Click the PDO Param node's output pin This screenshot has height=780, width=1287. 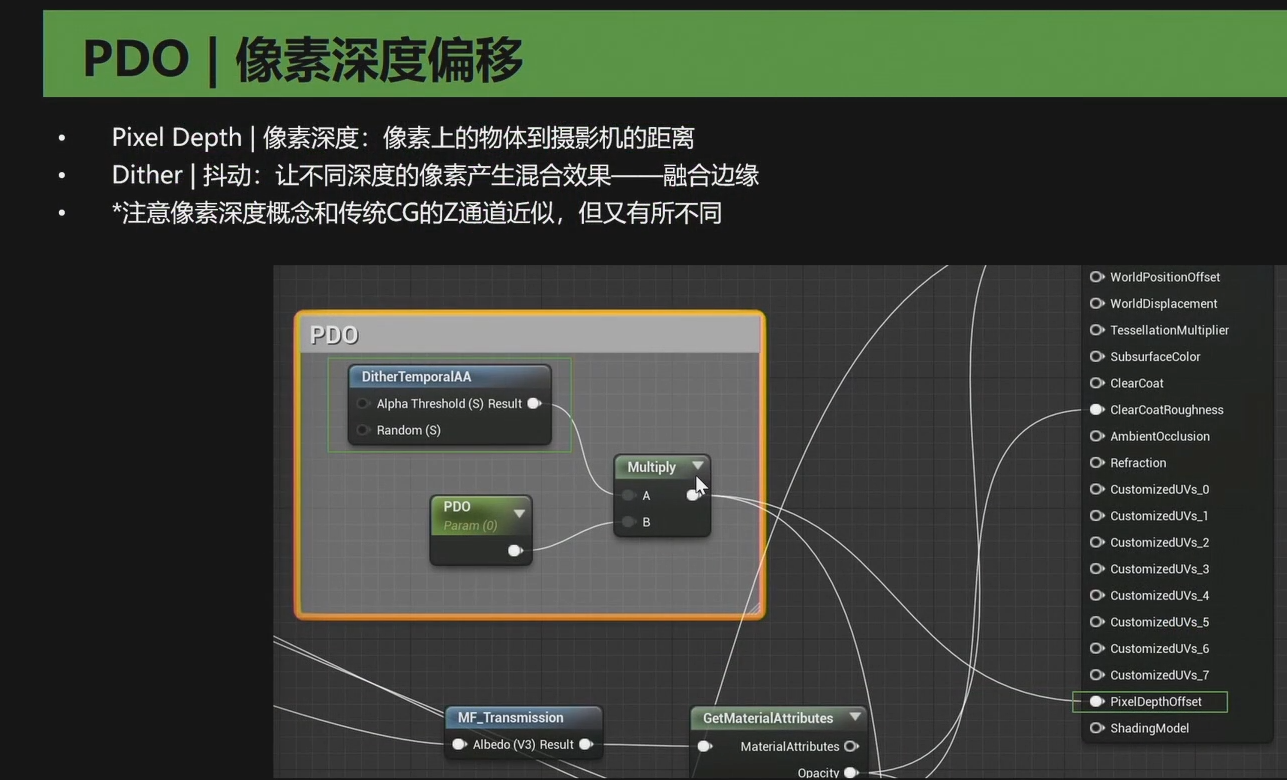[515, 550]
